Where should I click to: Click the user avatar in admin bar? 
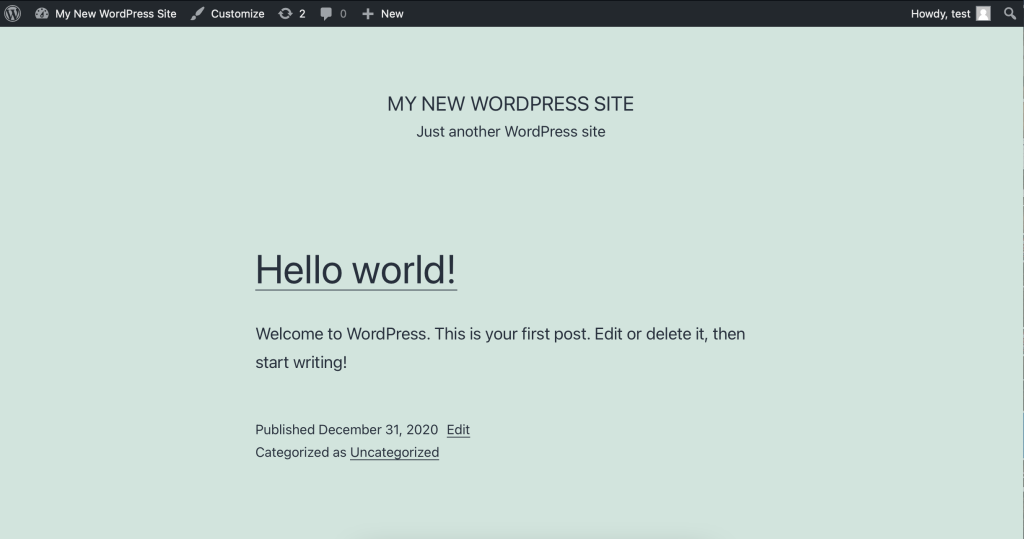click(983, 14)
